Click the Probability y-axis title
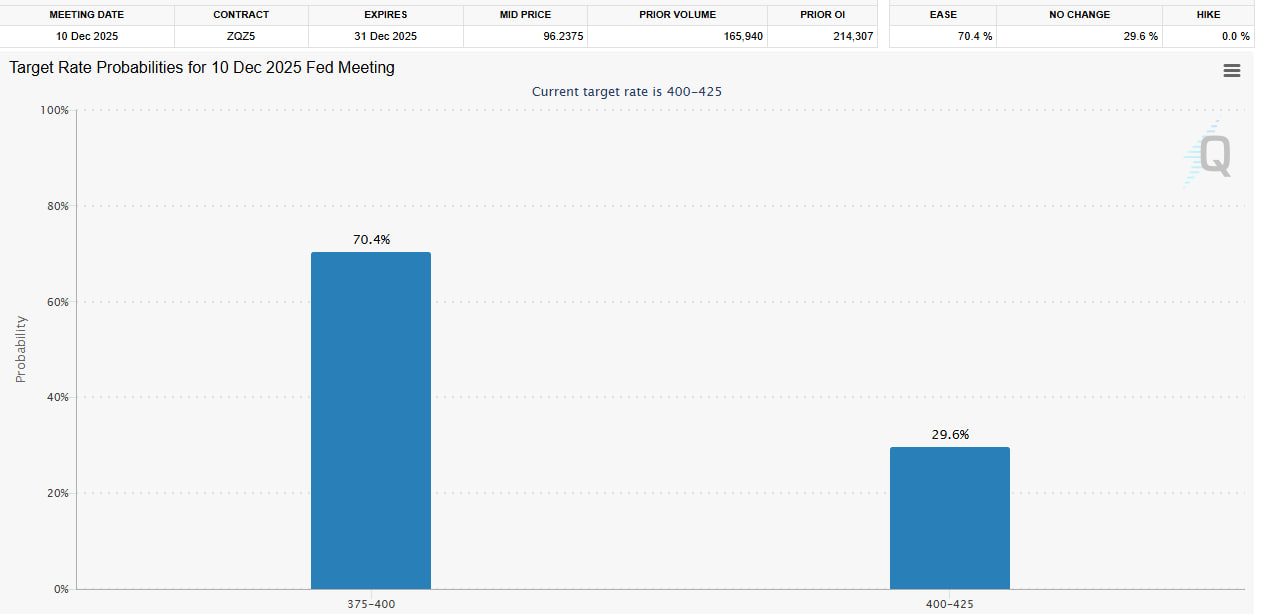Image resolution: width=1266 pixels, height=614 pixels. (21, 349)
